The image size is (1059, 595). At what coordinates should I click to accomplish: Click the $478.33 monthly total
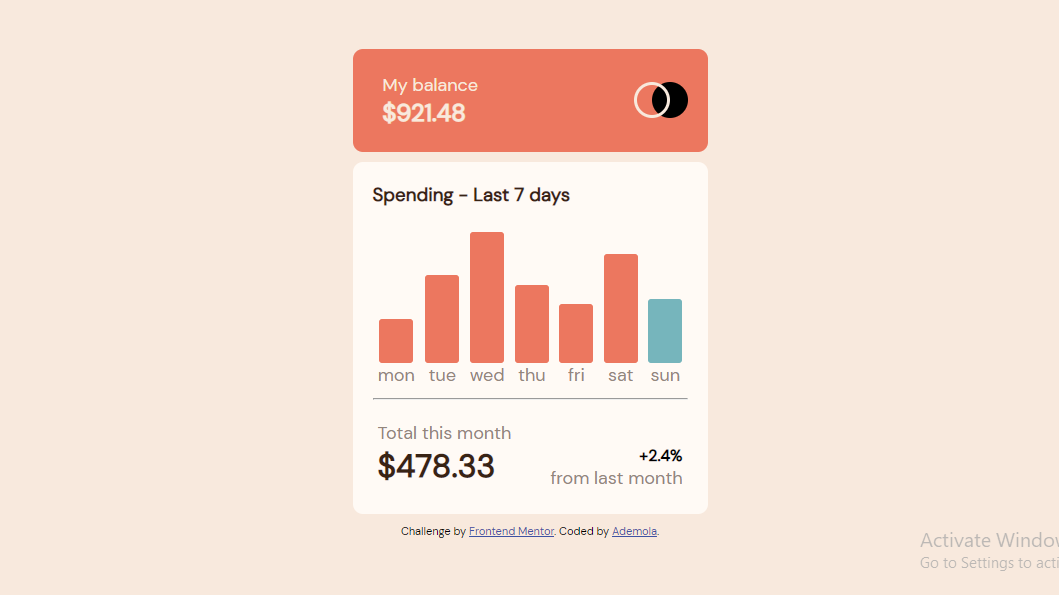pyautogui.click(x=436, y=466)
